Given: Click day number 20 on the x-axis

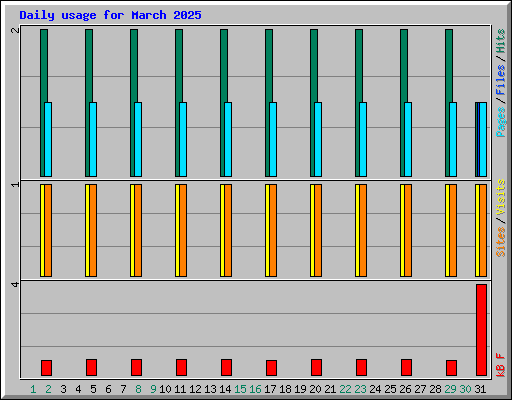Looking at the screenshot, I should [315, 389].
